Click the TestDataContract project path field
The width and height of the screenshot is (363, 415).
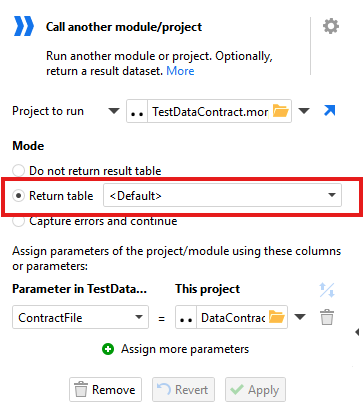(210, 111)
